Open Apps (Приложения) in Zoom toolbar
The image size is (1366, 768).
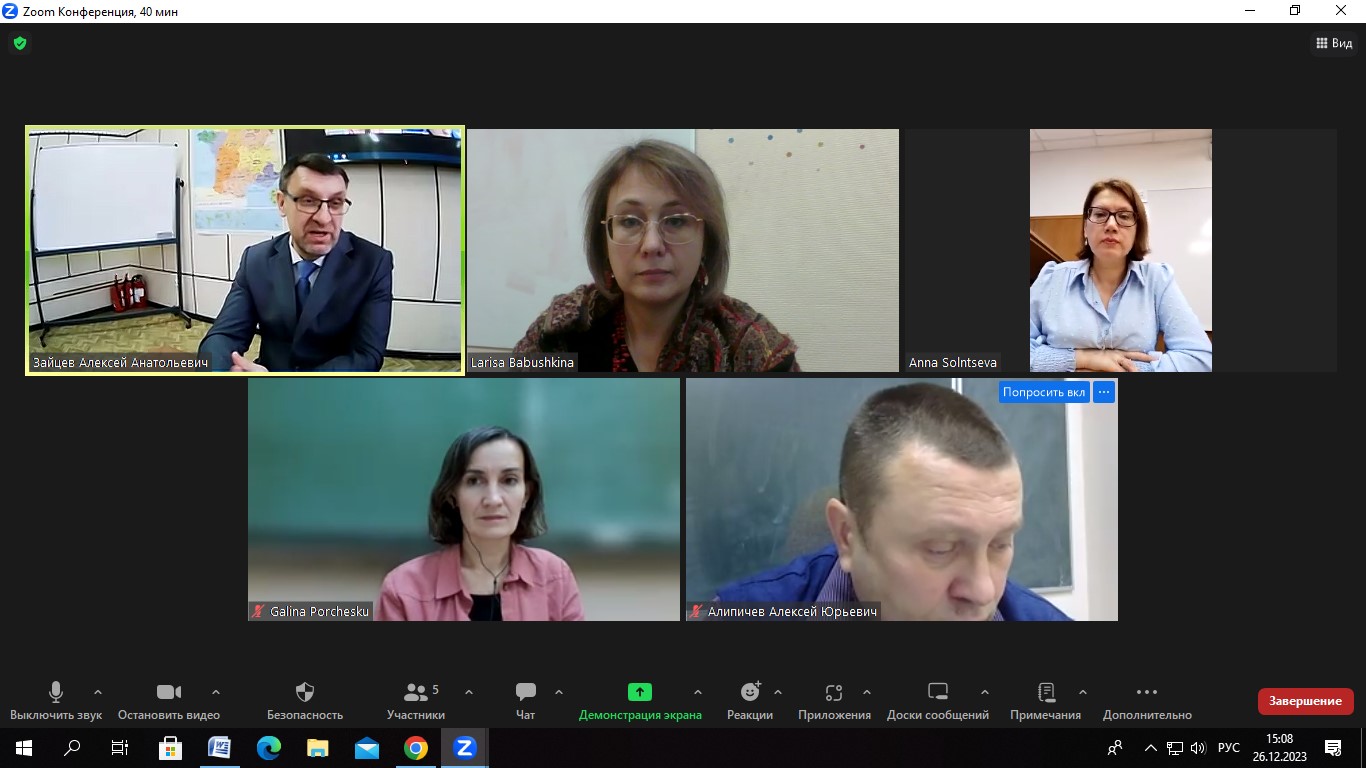click(834, 700)
